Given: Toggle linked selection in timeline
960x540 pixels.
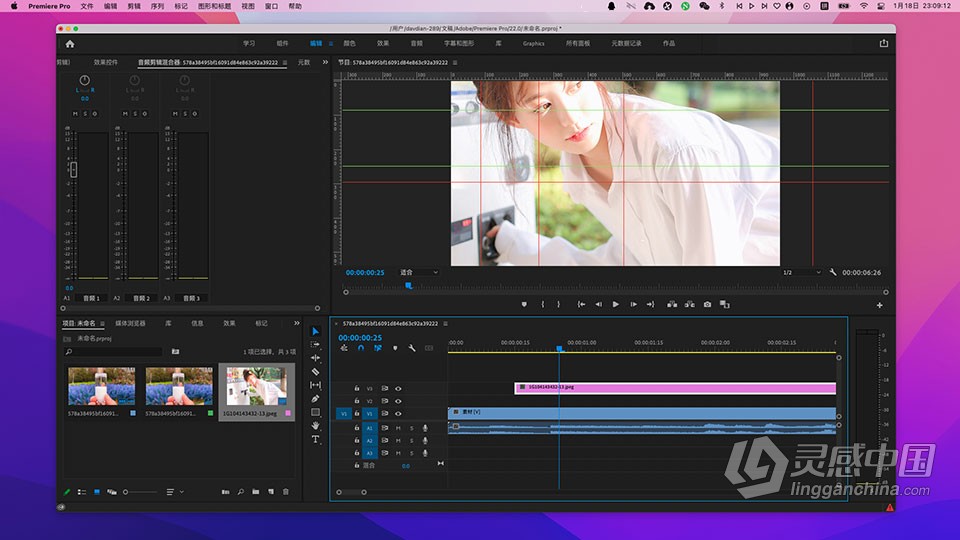Looking at the screenshot, I should [x=378, y=348].
